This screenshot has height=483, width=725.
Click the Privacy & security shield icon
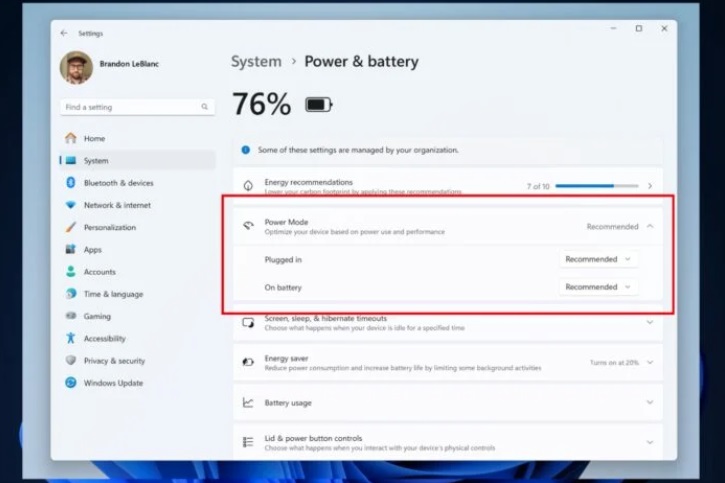pyautogui.click(x=71, y=360)
